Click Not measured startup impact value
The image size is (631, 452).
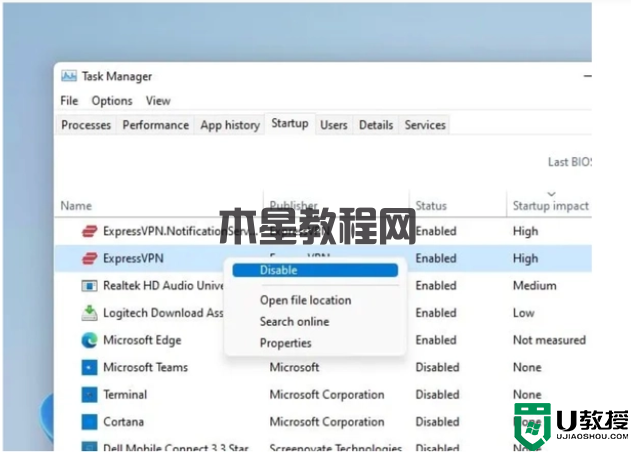549,340
